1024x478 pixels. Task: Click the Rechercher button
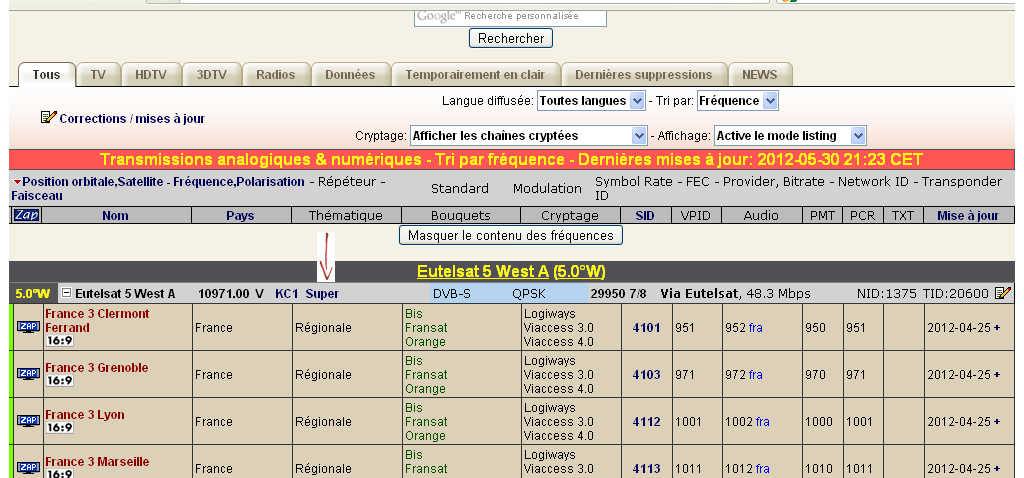pyautogui.click(x=511, y=38)
